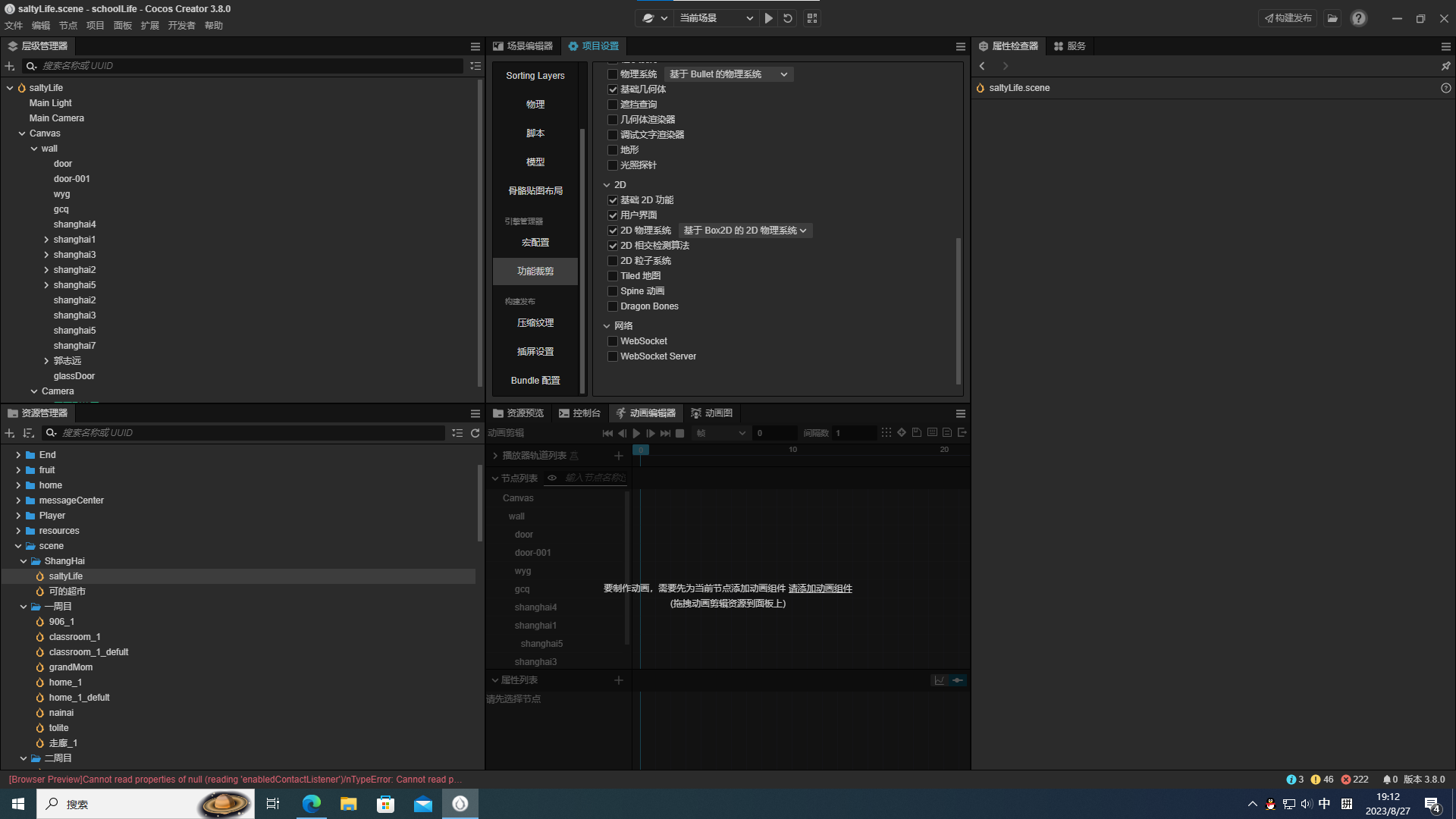Open the Box2D 2D physics system dropdown
This screenshot has height=819, width=1456.
point(745,231)
